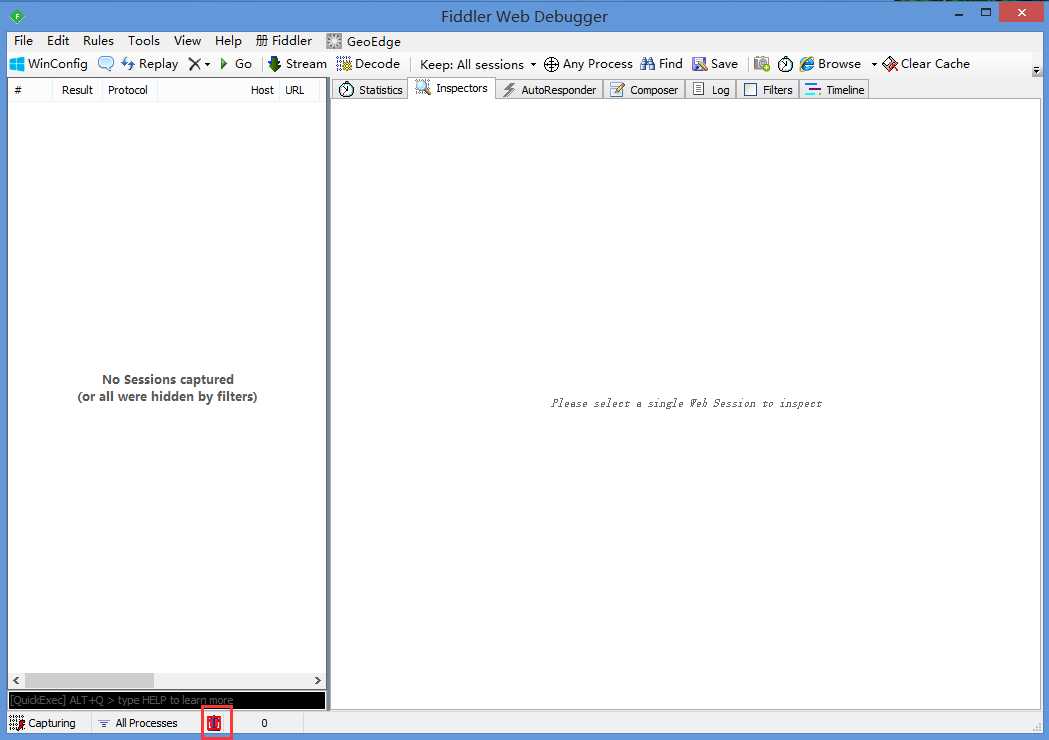Click the session list left scroll arrow

[16, 680]
